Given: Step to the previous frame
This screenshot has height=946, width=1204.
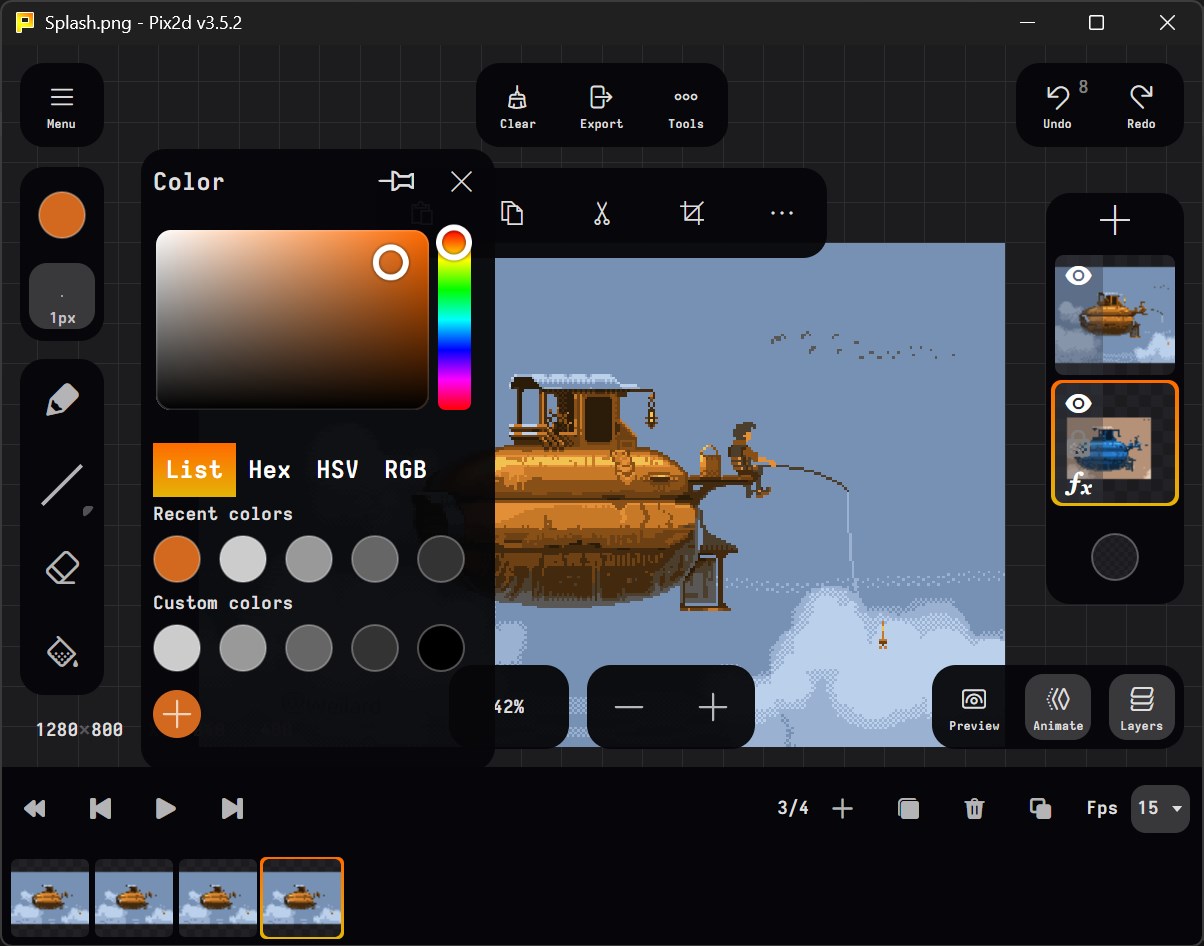Looking at the screenshot, I should coord(100,808).
